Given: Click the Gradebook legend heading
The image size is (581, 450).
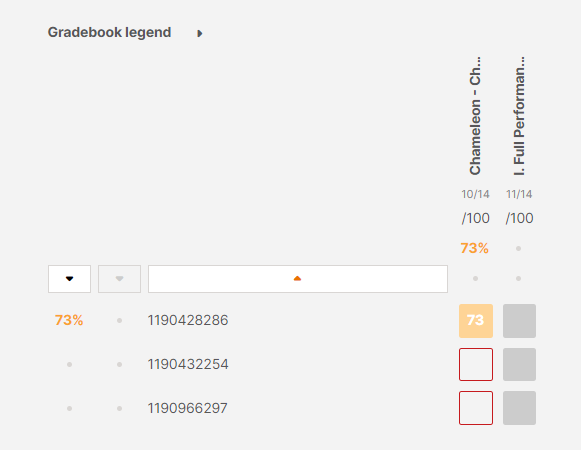Looking at the screenshot, I should click(x=109, y=32).
